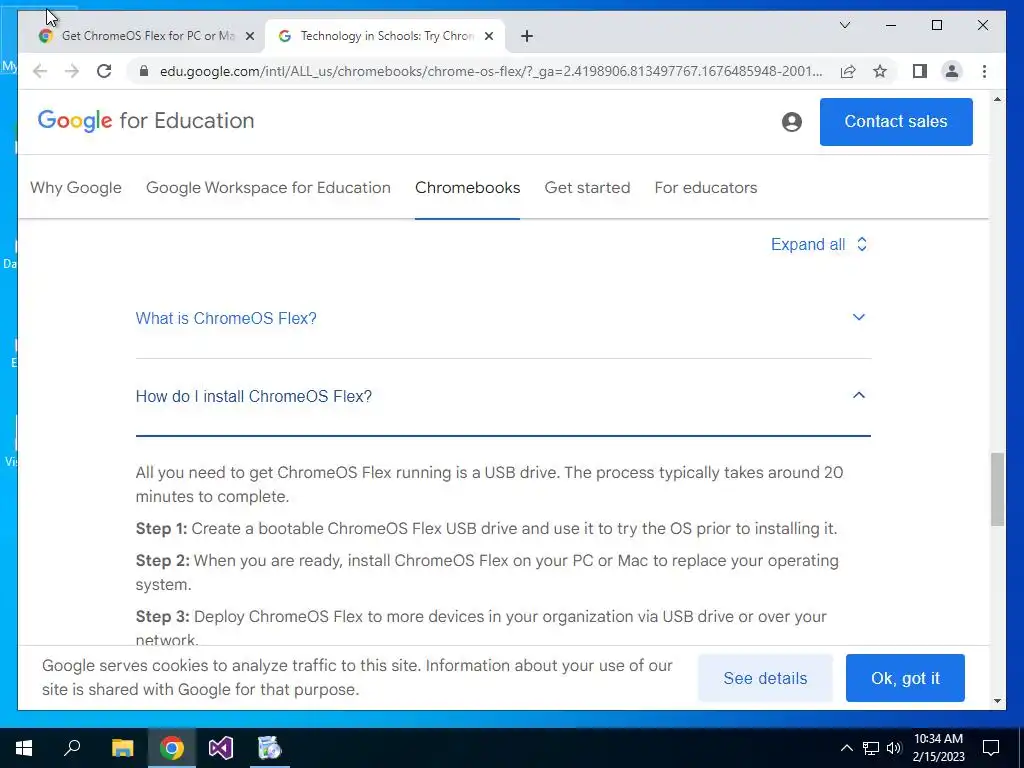
Task: Click the network status tray icon
Action: [x=871, y=748]
